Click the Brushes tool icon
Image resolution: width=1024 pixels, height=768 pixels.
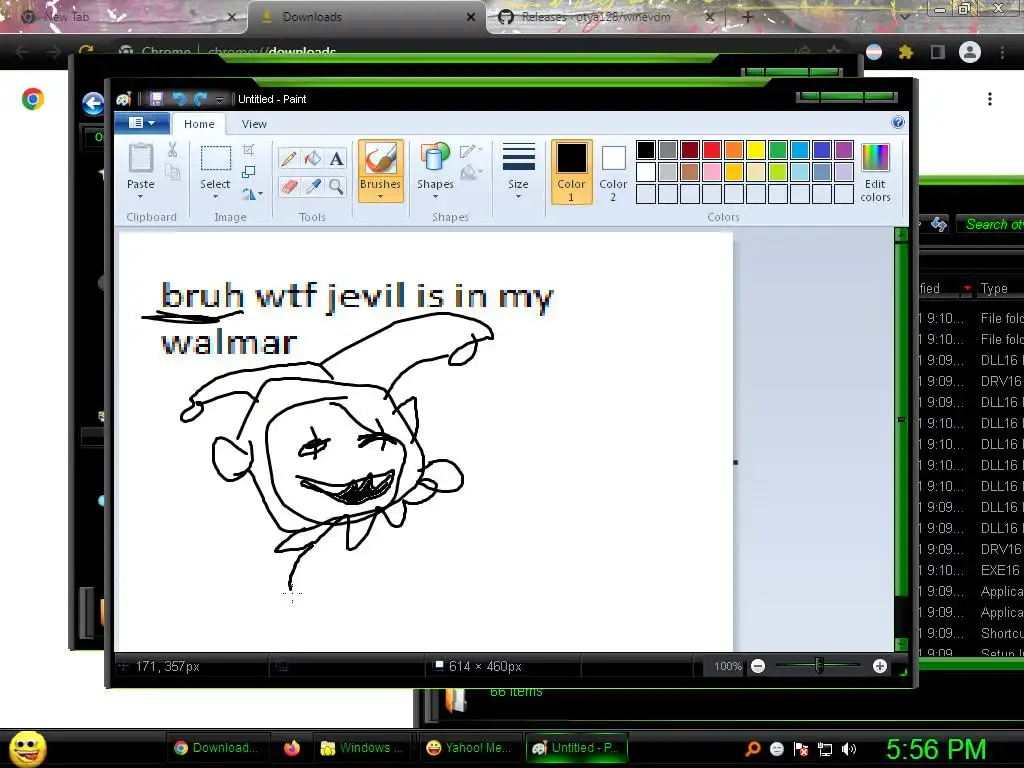pyautogui.click(x=380, y=159)
